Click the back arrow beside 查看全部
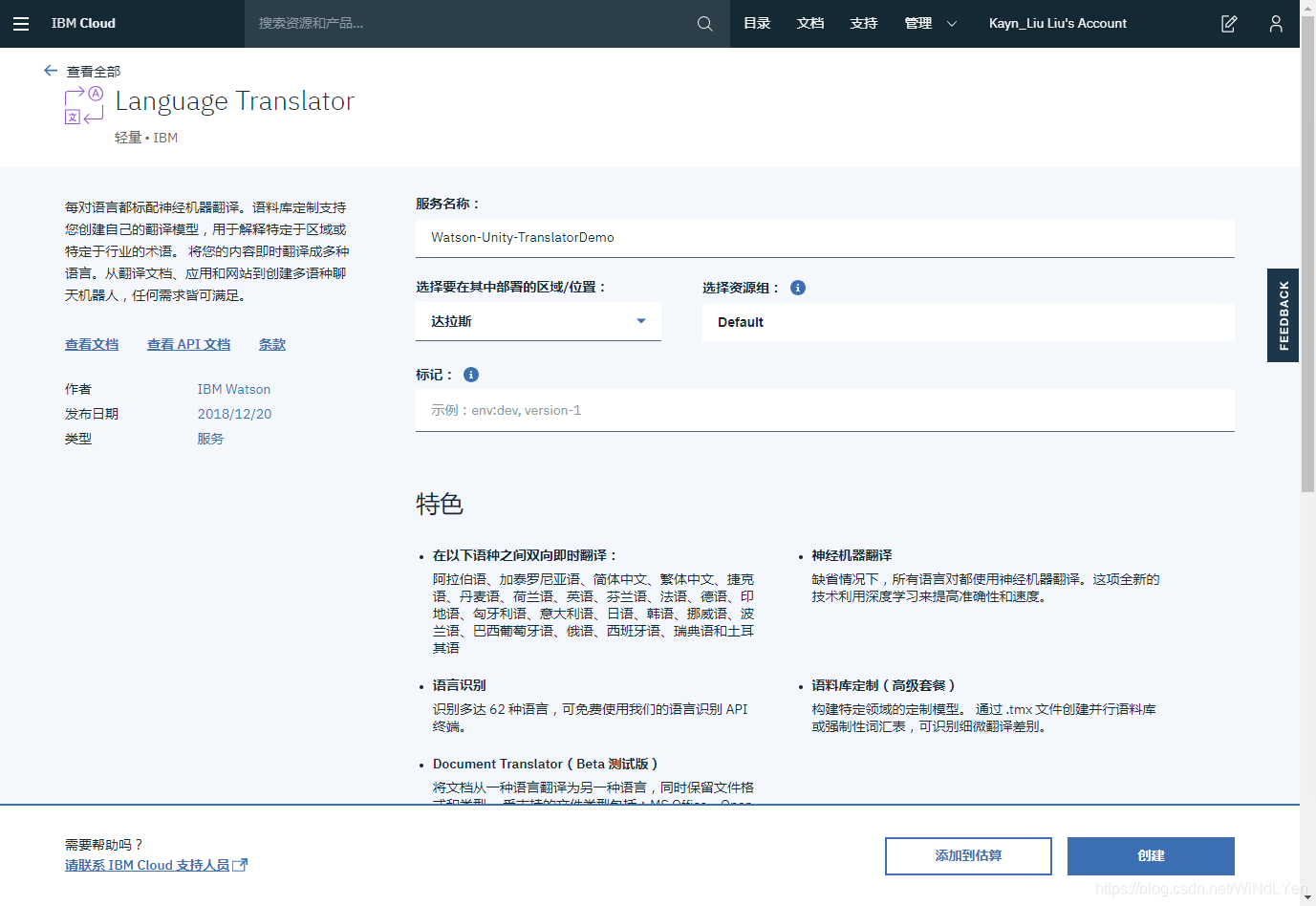Image resolution: width=1316 pixels, height=906 pixels. (x=51, y=71)
